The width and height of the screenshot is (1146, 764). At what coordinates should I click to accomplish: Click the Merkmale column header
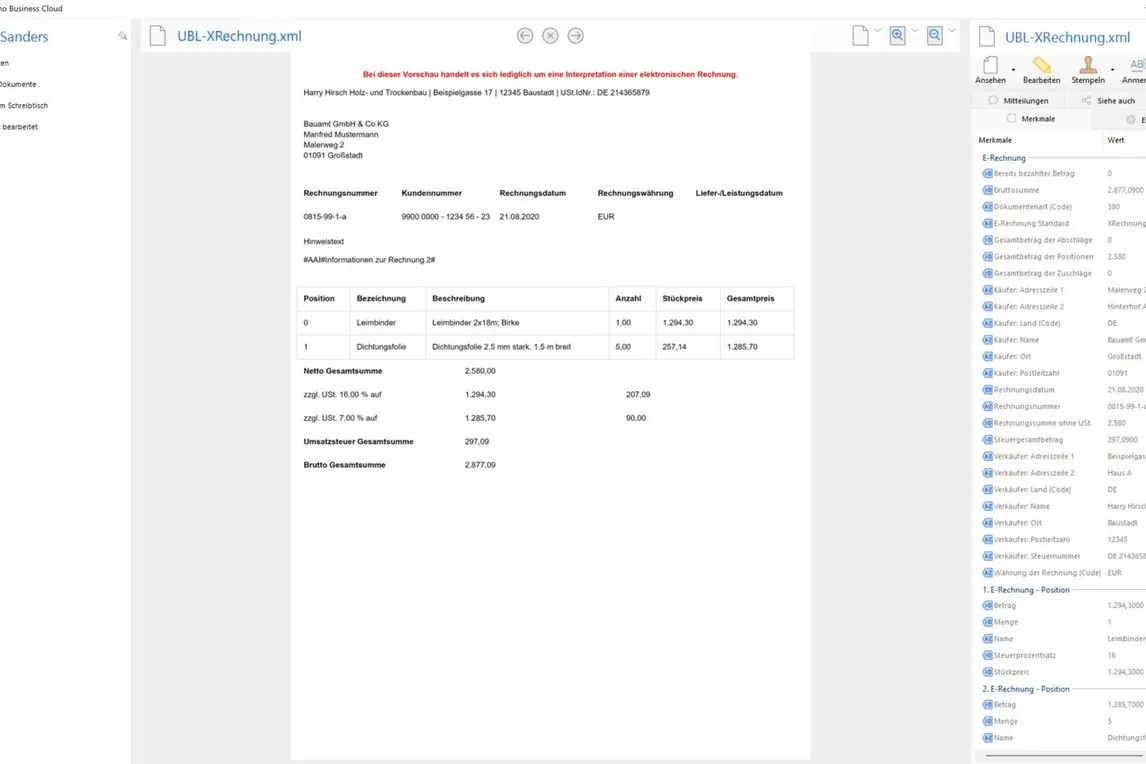point(995,140)
